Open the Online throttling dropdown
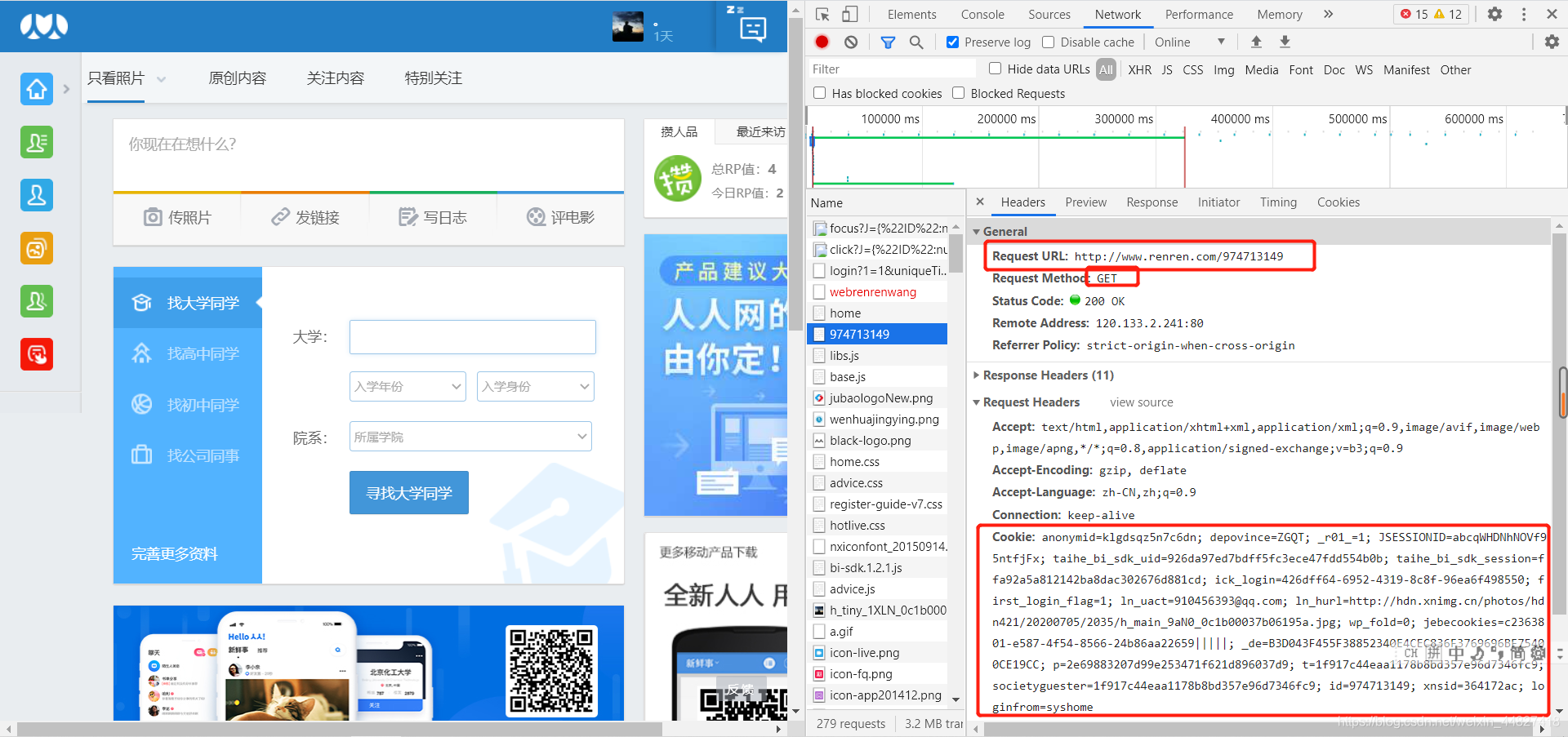This screenshot has width=1568, height=737. [1190, 42]
